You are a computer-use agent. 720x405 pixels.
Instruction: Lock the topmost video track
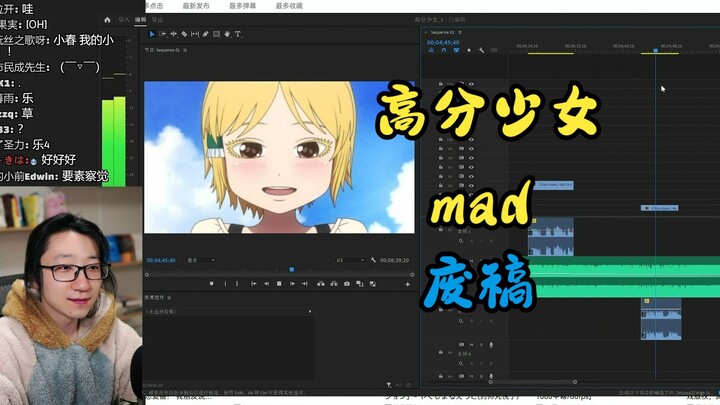pos(441,84)
